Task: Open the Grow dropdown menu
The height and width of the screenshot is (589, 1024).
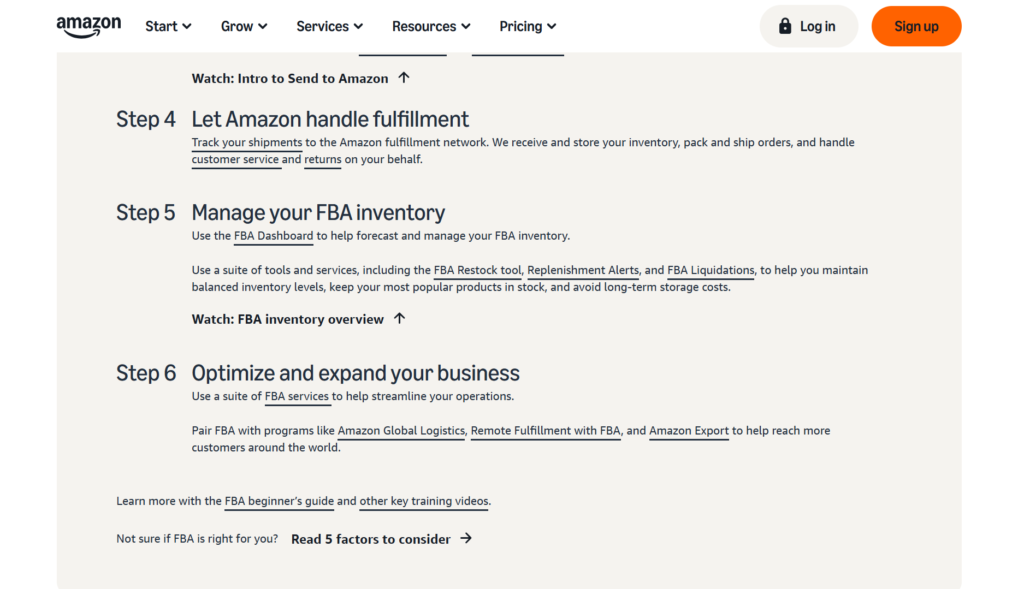Action: 244,27
